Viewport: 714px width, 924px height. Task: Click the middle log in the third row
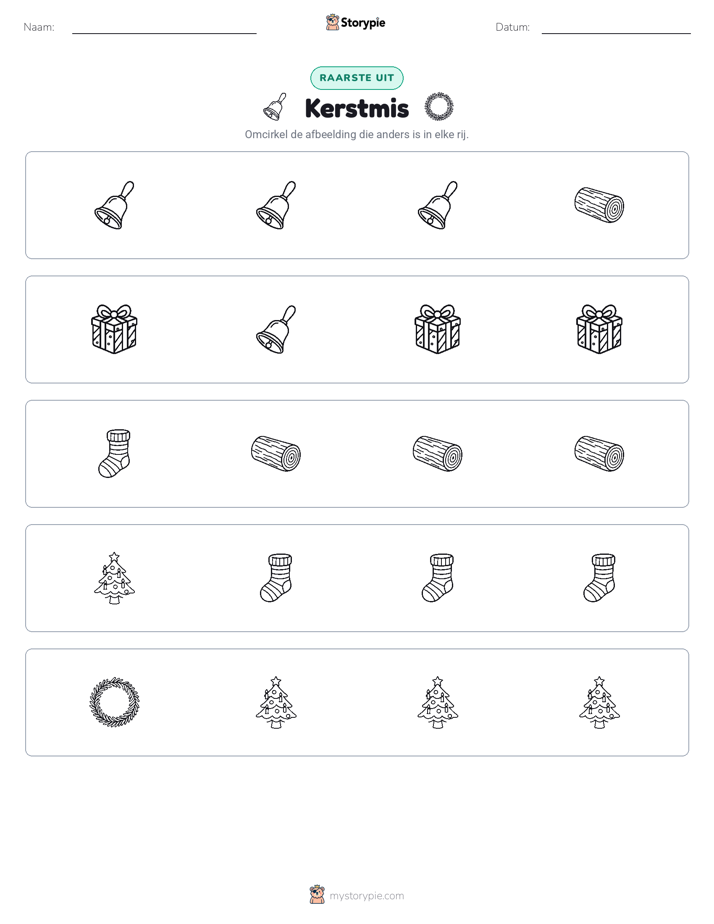pyautogui.click(x=437, y=454)
